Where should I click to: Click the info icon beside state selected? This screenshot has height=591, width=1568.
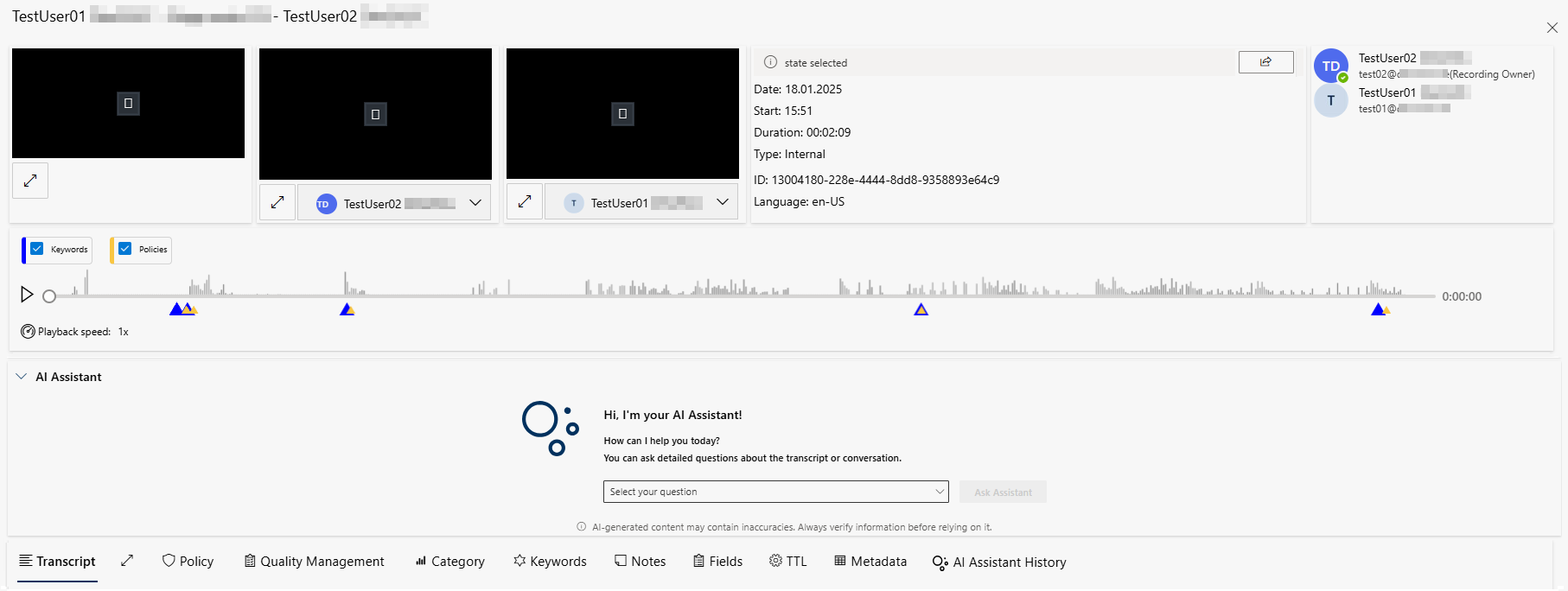[770, 62]
